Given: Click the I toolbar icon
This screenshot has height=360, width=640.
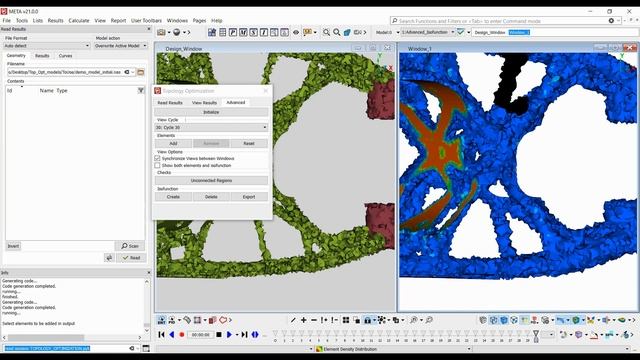Looking at the screenshot, I should click(x=264, y=32).
